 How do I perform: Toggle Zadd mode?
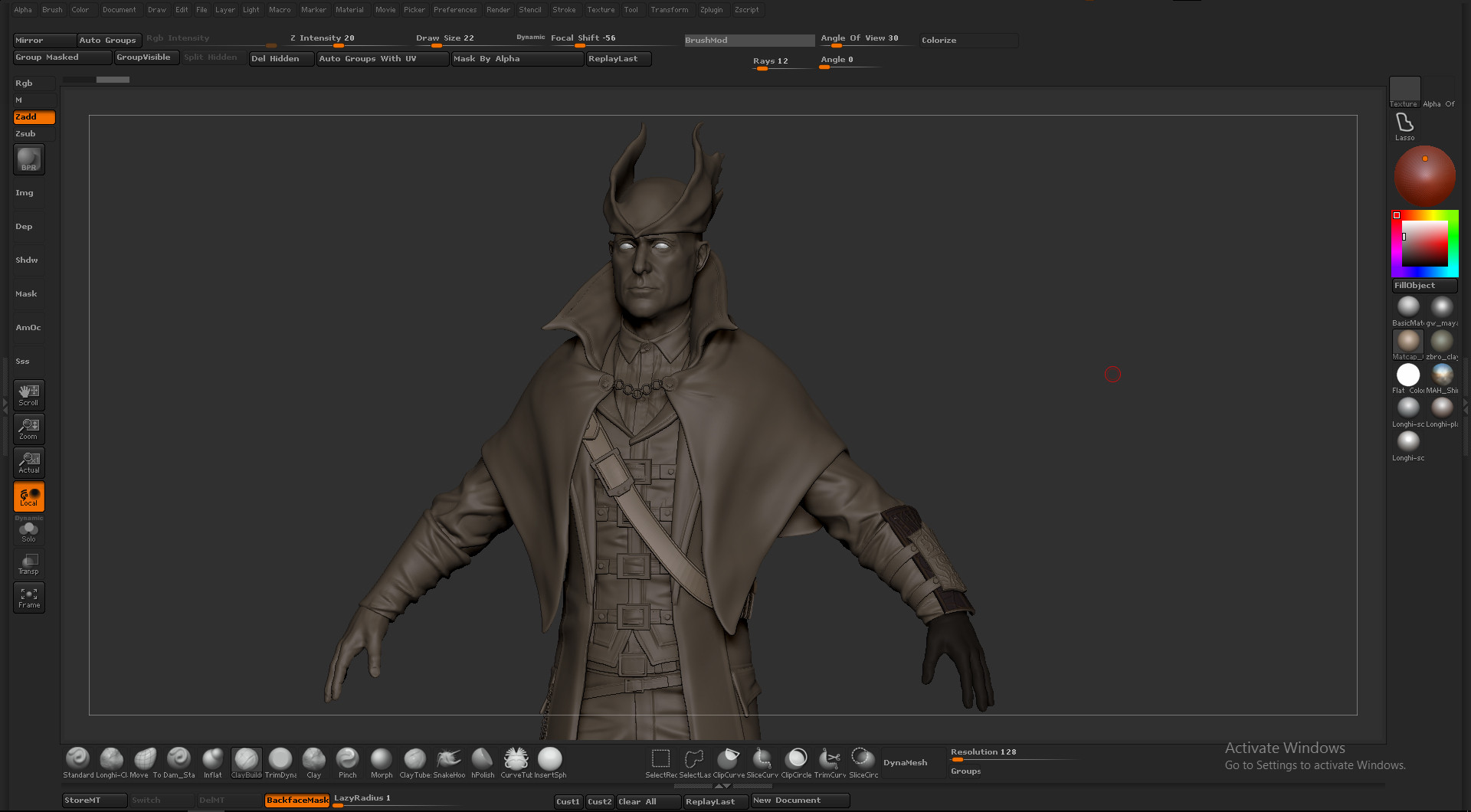tap(34, 117)
